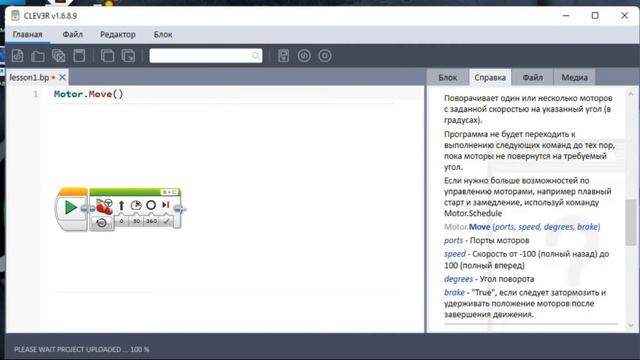The height and width of the screenshot is (360, 640).
Task: Click the run/stop circle icon
Action: pyautogui.click(x=325, y=56)
